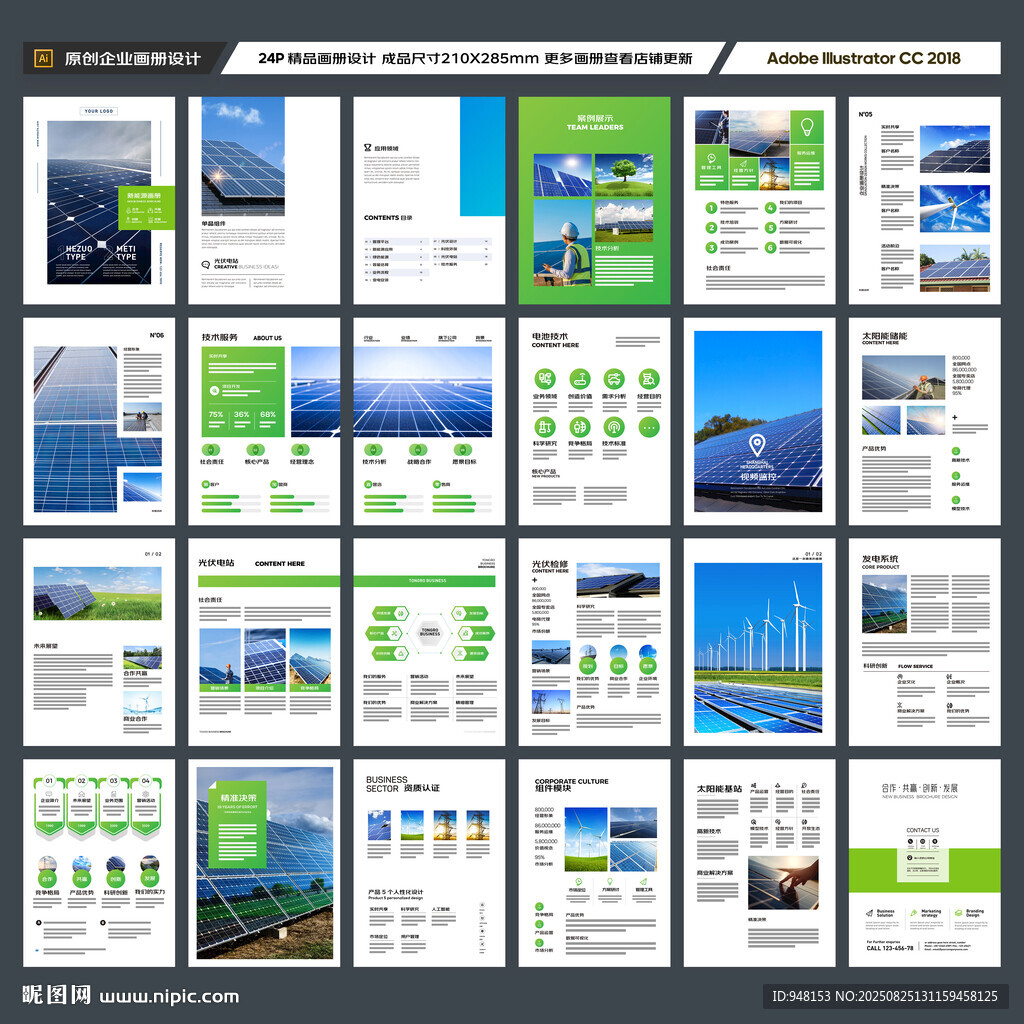Click the green TONGRO BUSINESS header bar
Viewport: 1024px width, 1024px height.
[424, 581]
